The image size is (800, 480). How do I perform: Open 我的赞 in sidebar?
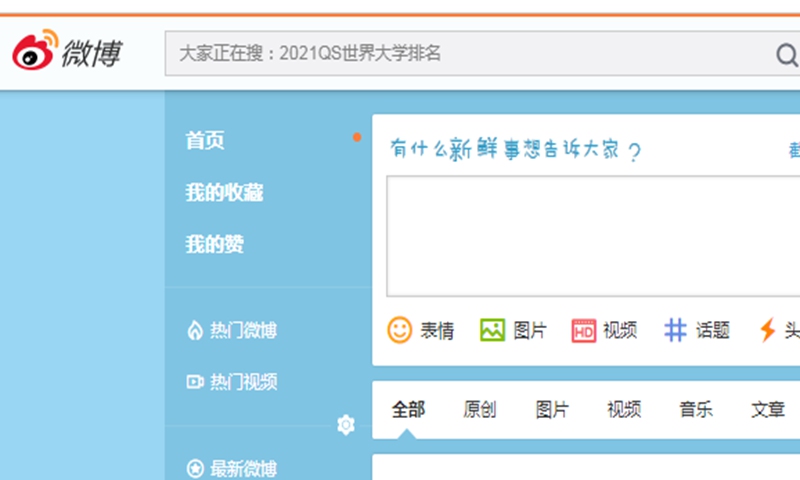coord(214,245)
